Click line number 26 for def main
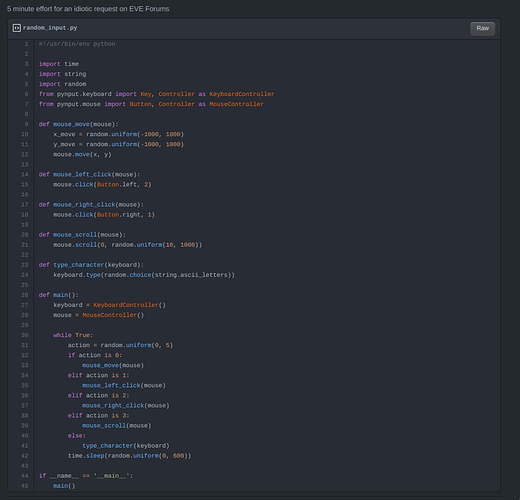520x500 pixels. click(x=25, y=295)
